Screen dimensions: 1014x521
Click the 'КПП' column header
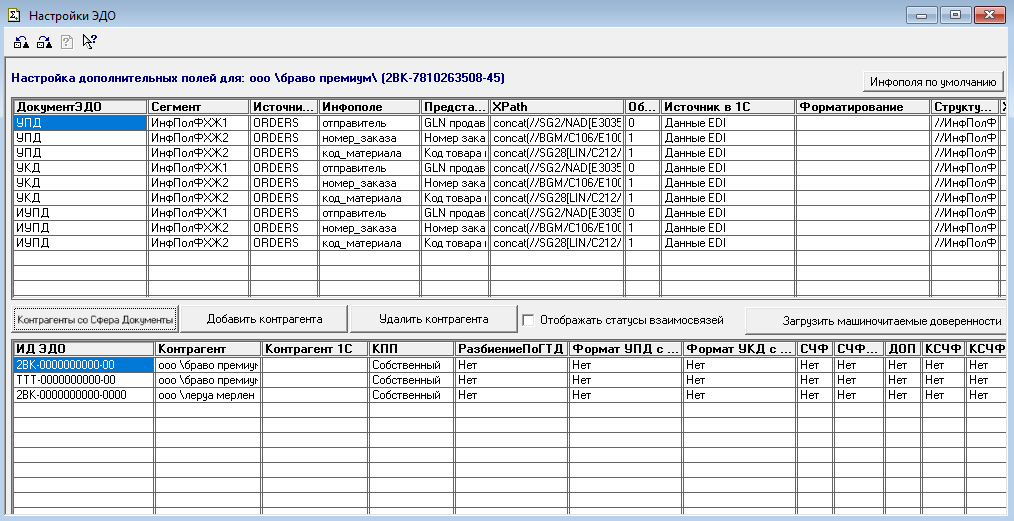[x=411, y=349]
